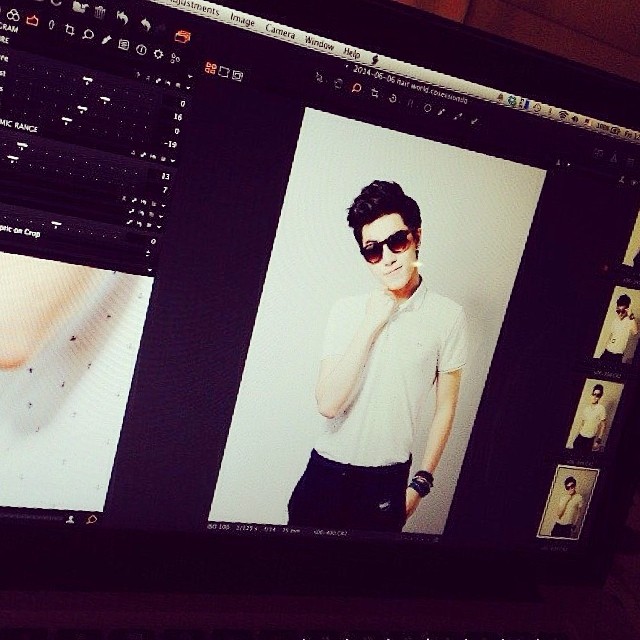Switch to single image viewer mode icon
This screenshot has width=640, height=640.
(224, 71)
